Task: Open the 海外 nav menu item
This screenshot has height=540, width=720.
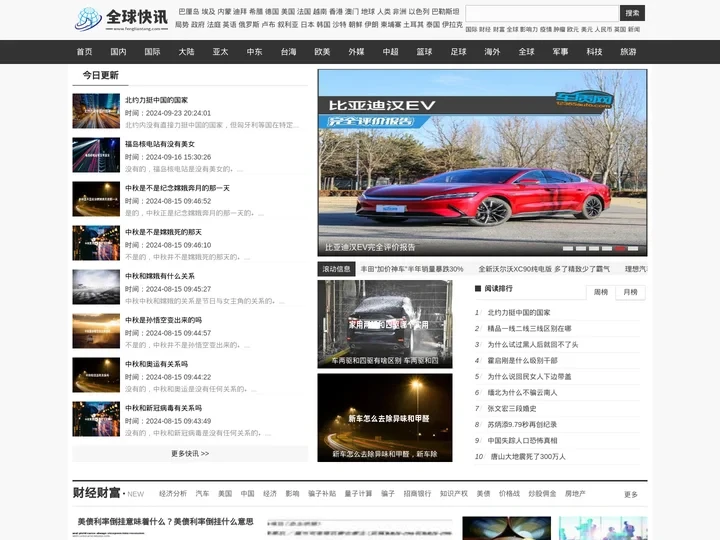Action: coord(492,52)
